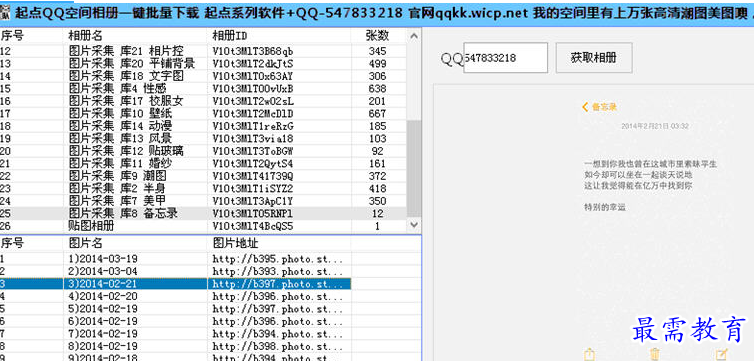This screenshot has width=754, height=361.
Task: Select album row 库4 性感
Action: (x=203, y=88)
